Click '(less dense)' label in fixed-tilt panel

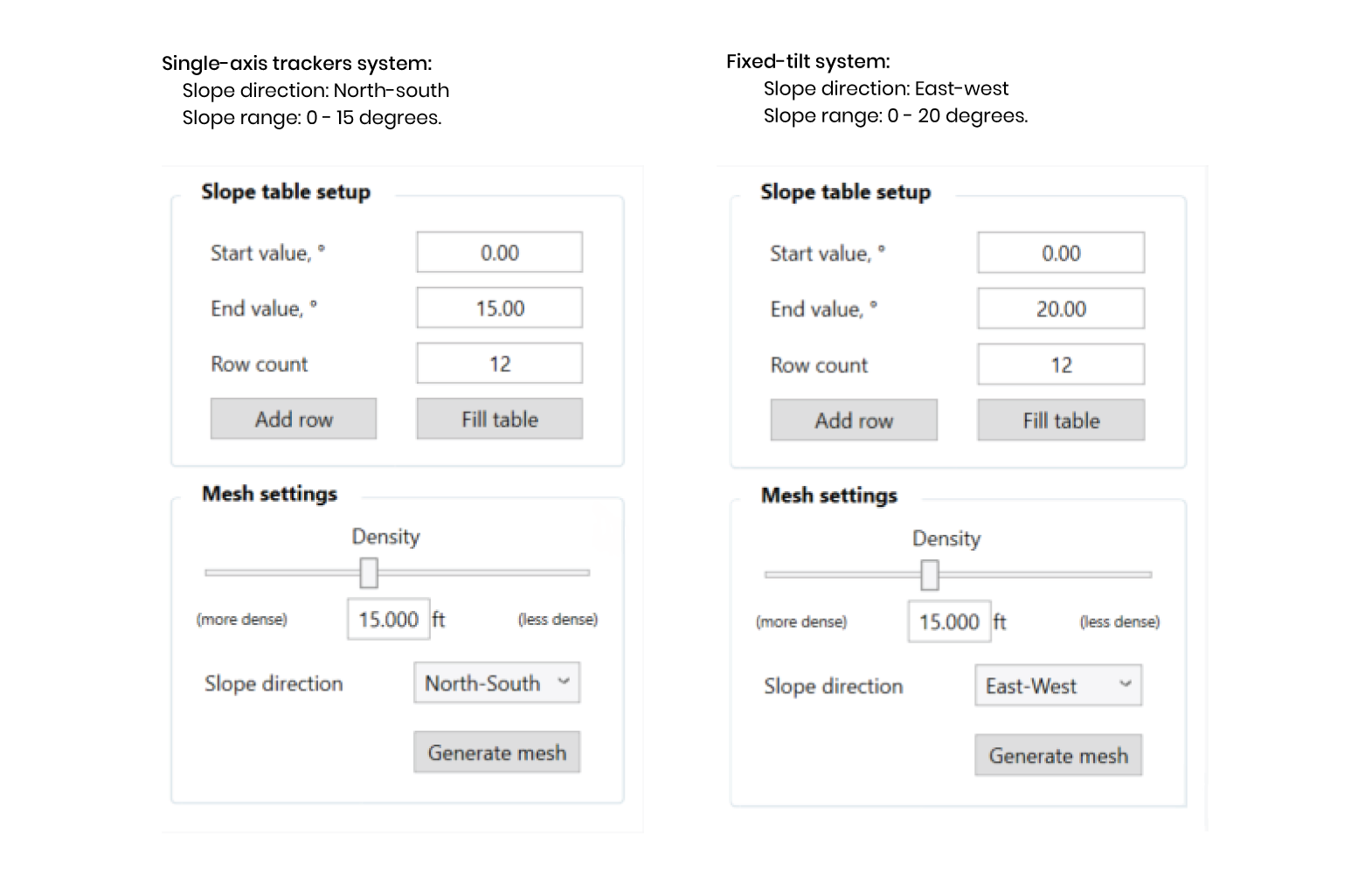(x=1119, y=621)
